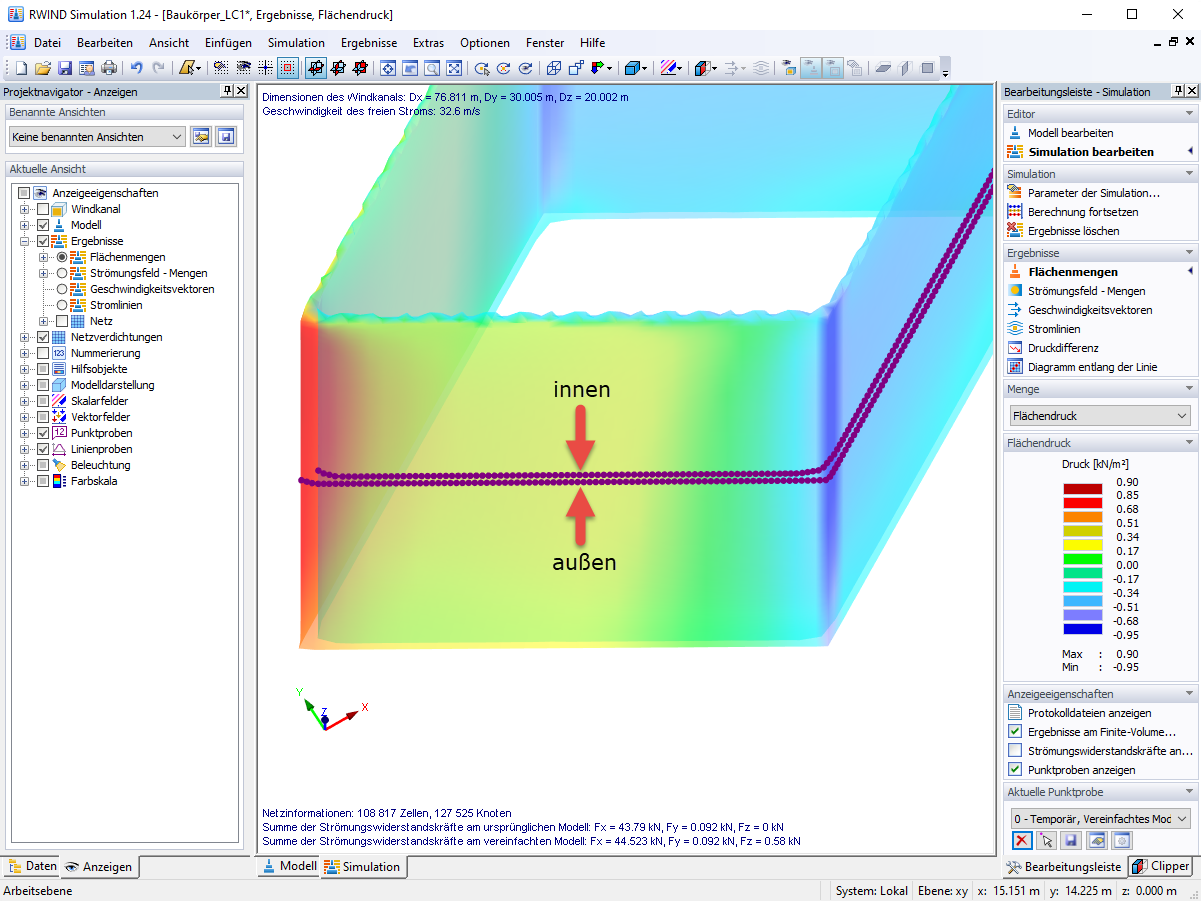Click the Zoom magnifier toolbar icon

432,68
